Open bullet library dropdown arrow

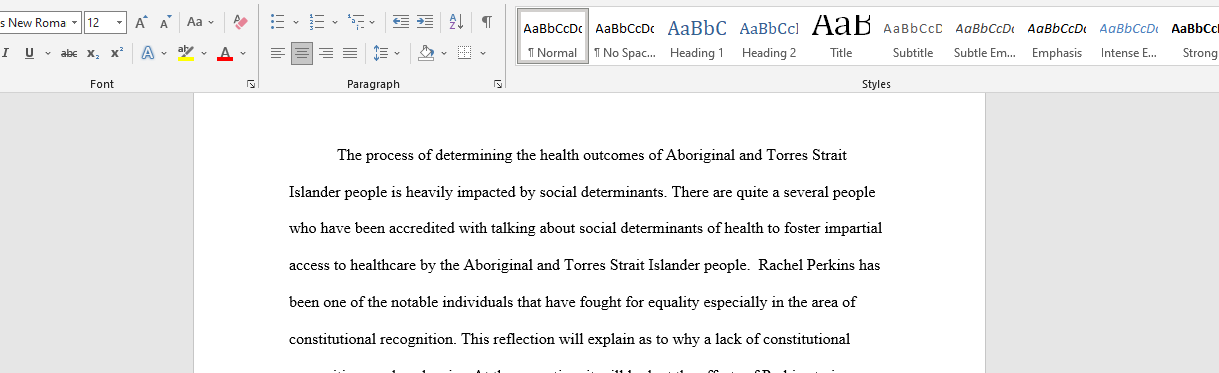(x=296, y=22)
